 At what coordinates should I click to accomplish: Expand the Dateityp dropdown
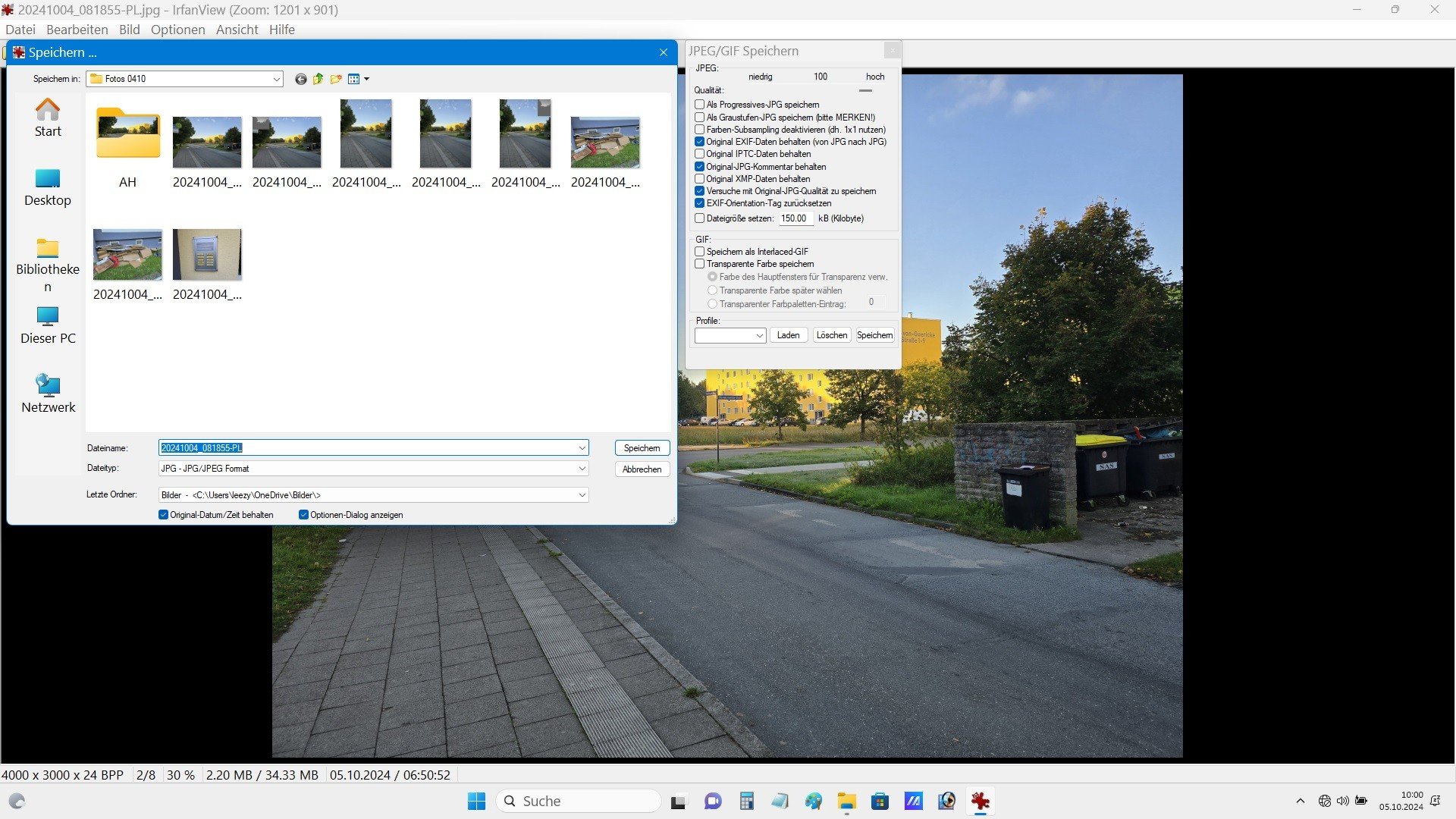[582, 469]
